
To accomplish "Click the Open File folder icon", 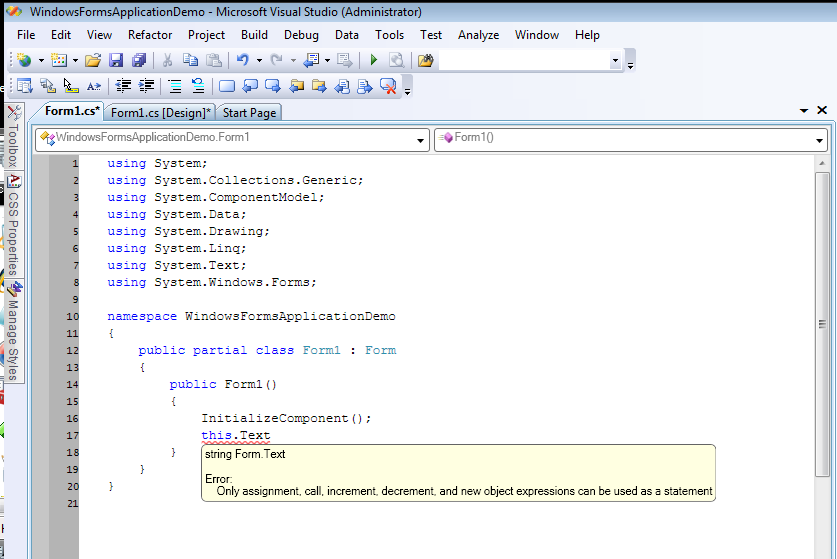I will pos(93,60).
